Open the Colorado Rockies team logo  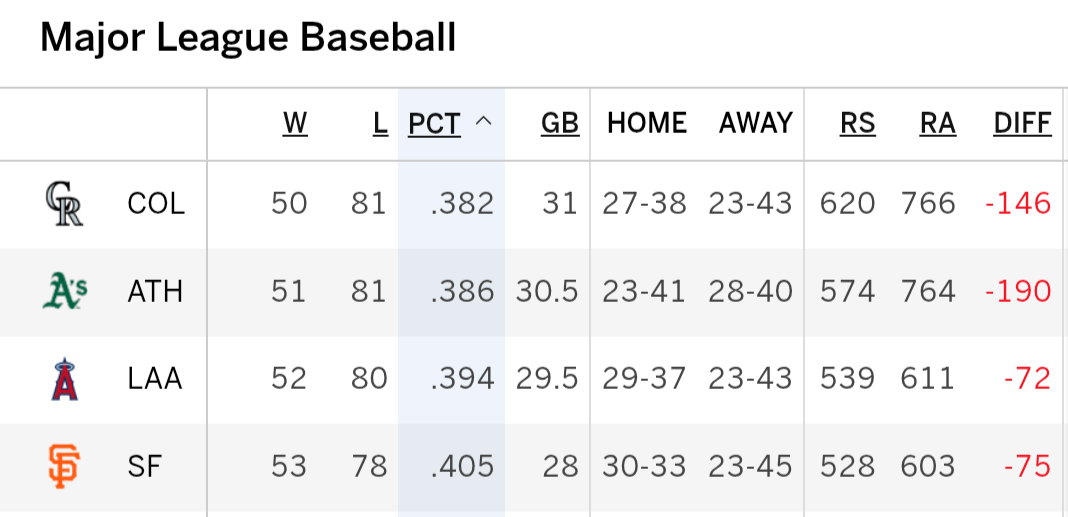(x=64, y=204)
